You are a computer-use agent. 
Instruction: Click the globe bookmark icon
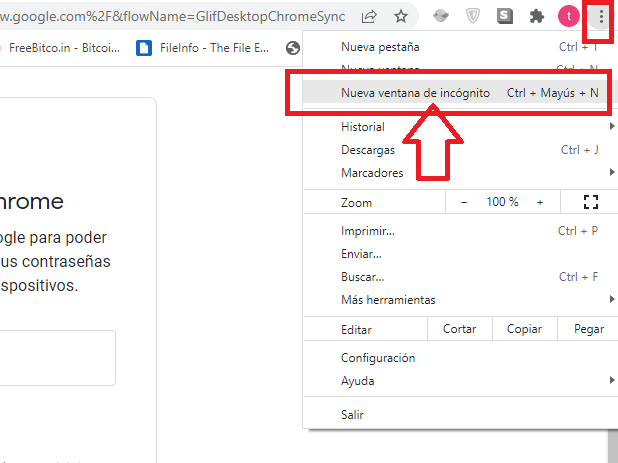[293, 48]
